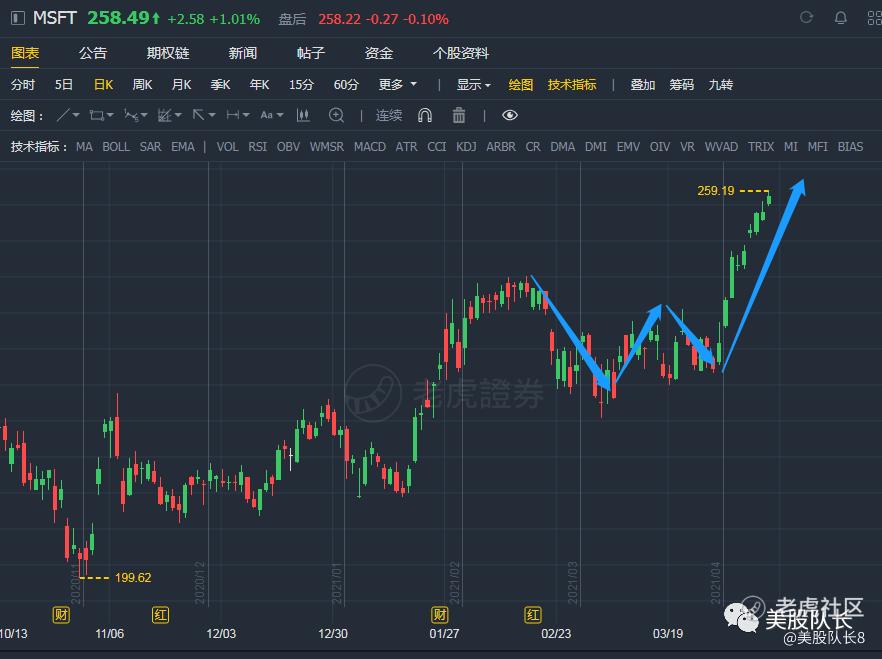Click the first 财 earnings marker

[61, 615]
